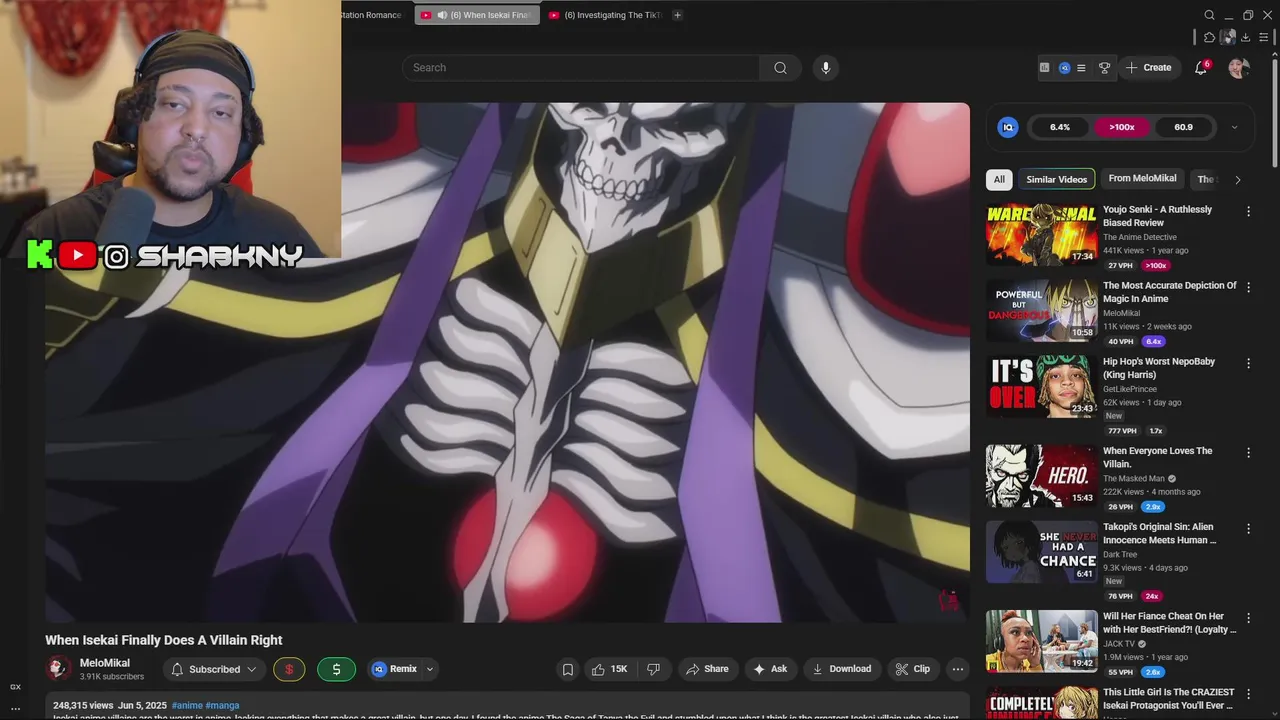
Task: Click vidIQ logo in stats panel
Action: click(1008, 127)
